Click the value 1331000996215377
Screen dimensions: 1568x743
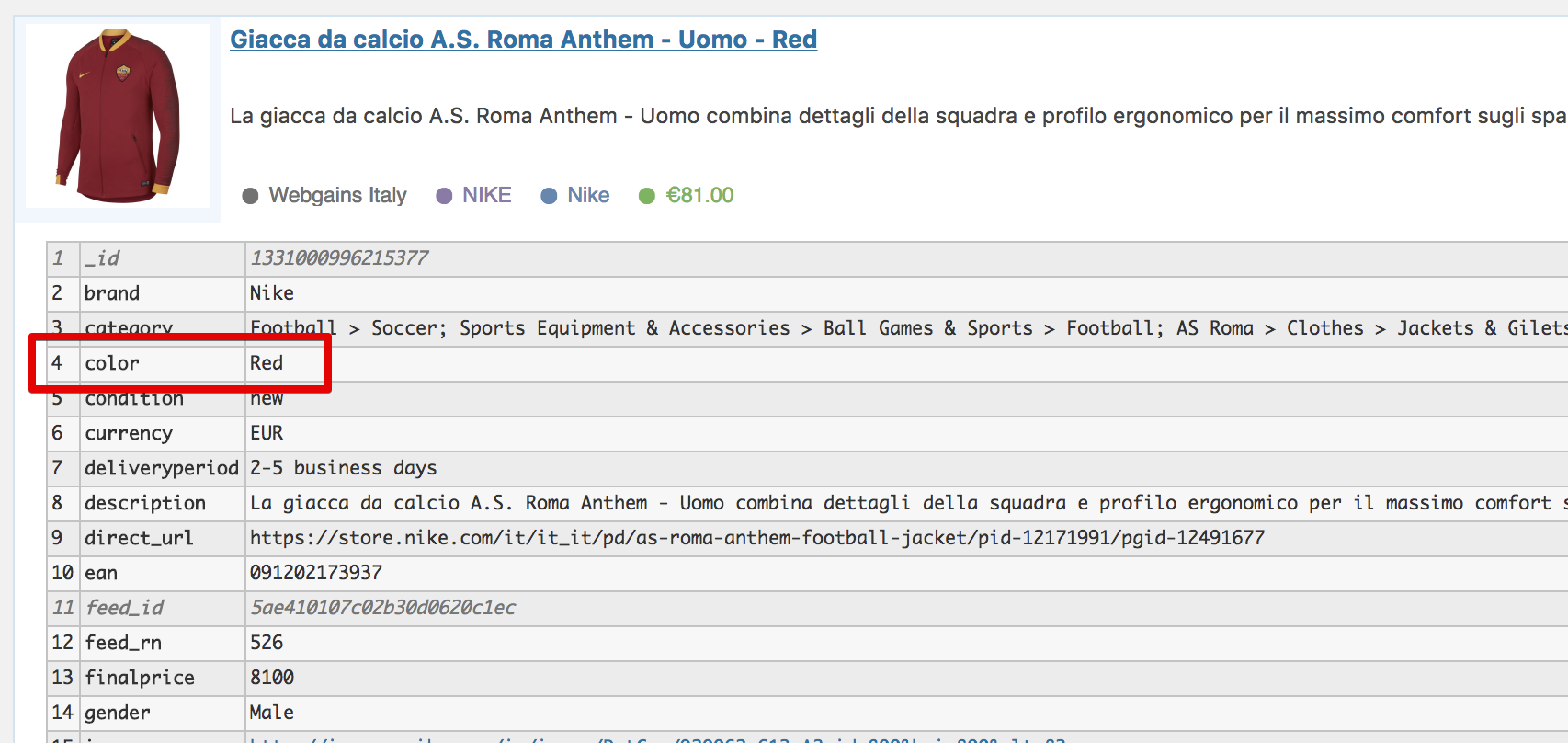click(x=339, y=258)
